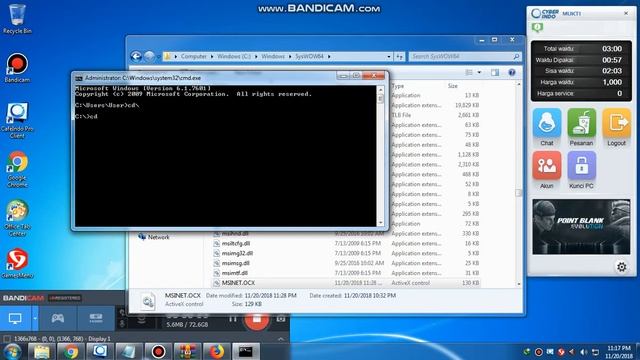Switch to cmd window taskbar button
The height and width of the screenshot is (360, 640).
tap(246, 351)
